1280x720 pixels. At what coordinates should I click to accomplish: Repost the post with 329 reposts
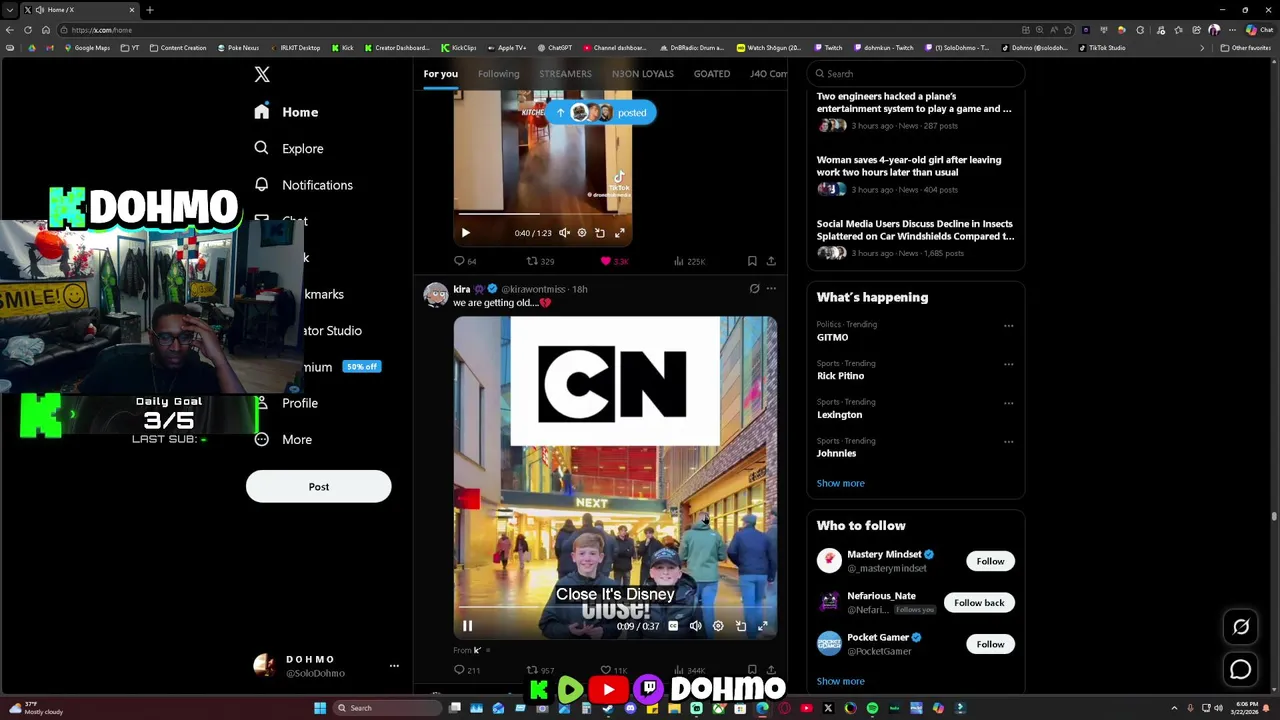coord(540,261)
